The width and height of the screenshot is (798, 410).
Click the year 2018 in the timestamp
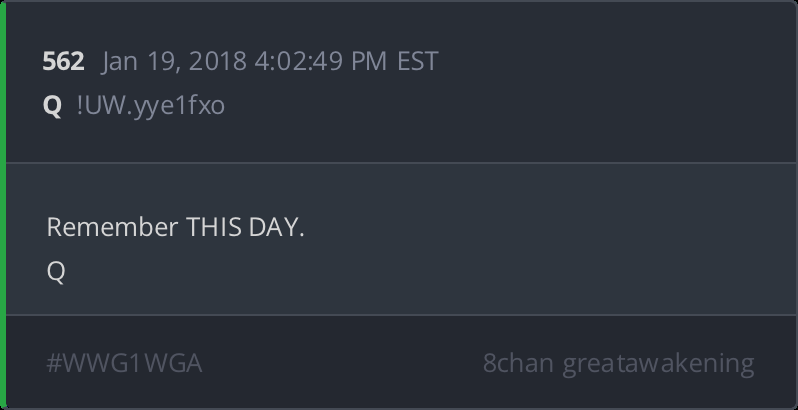click(x=220, y=61)
